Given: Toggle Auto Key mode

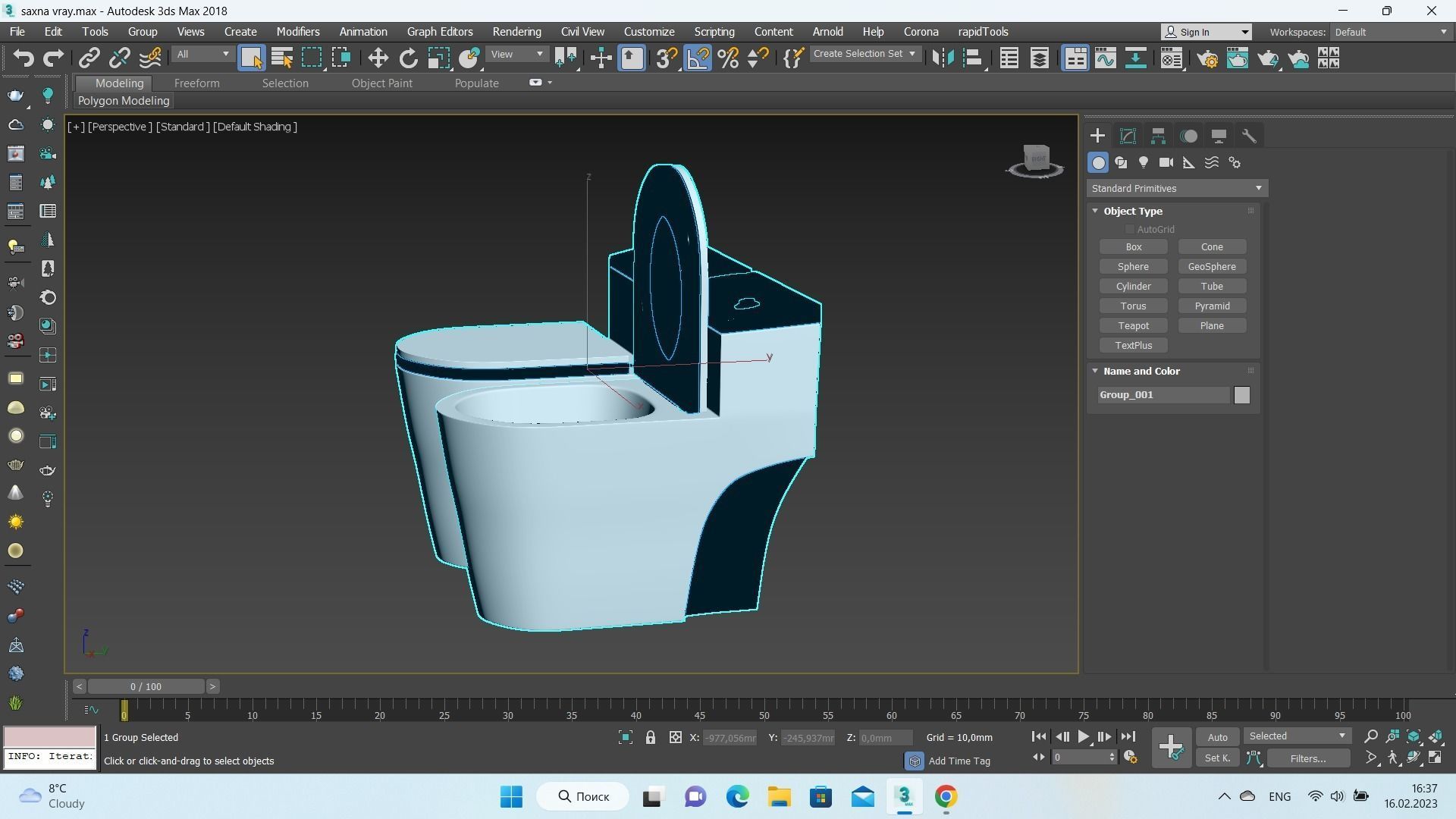Looking at the screenshot, I should tap(1217, 737).
